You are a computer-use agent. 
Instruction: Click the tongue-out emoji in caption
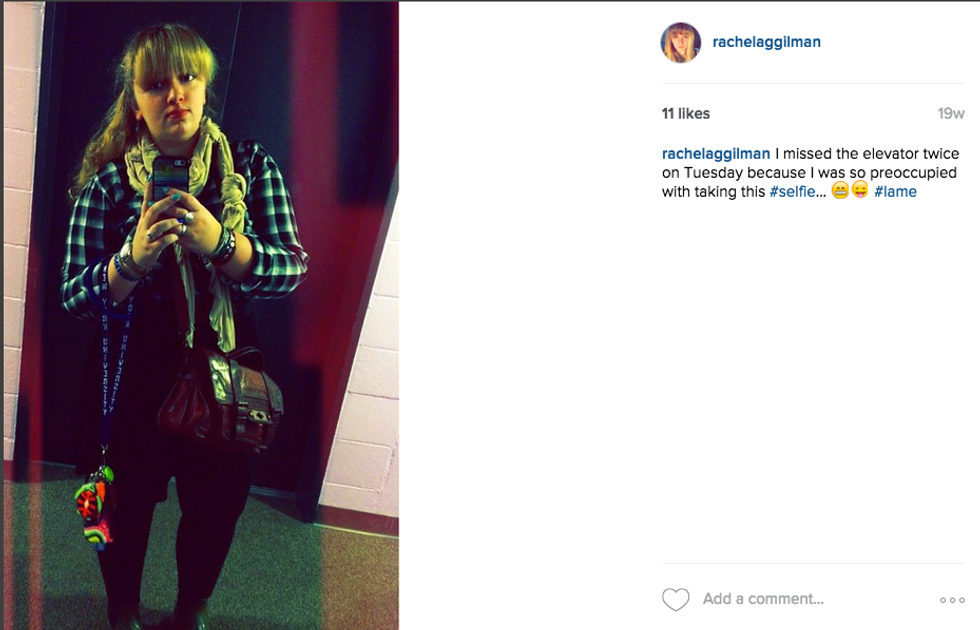click(860, 191)
